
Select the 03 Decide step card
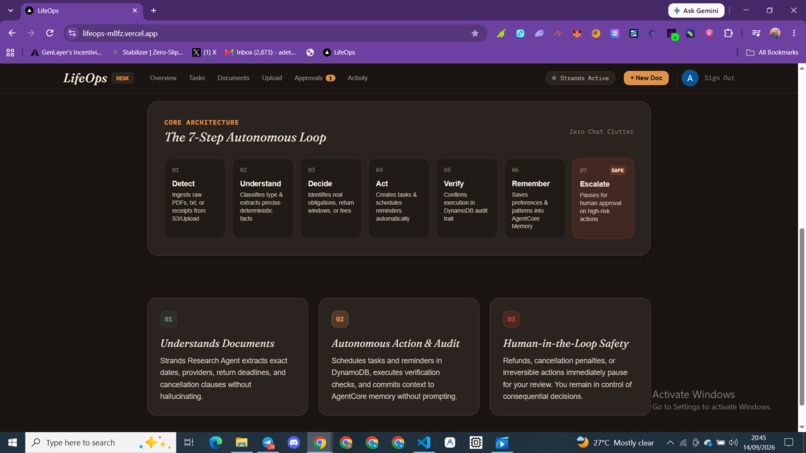tap(331, 198)
